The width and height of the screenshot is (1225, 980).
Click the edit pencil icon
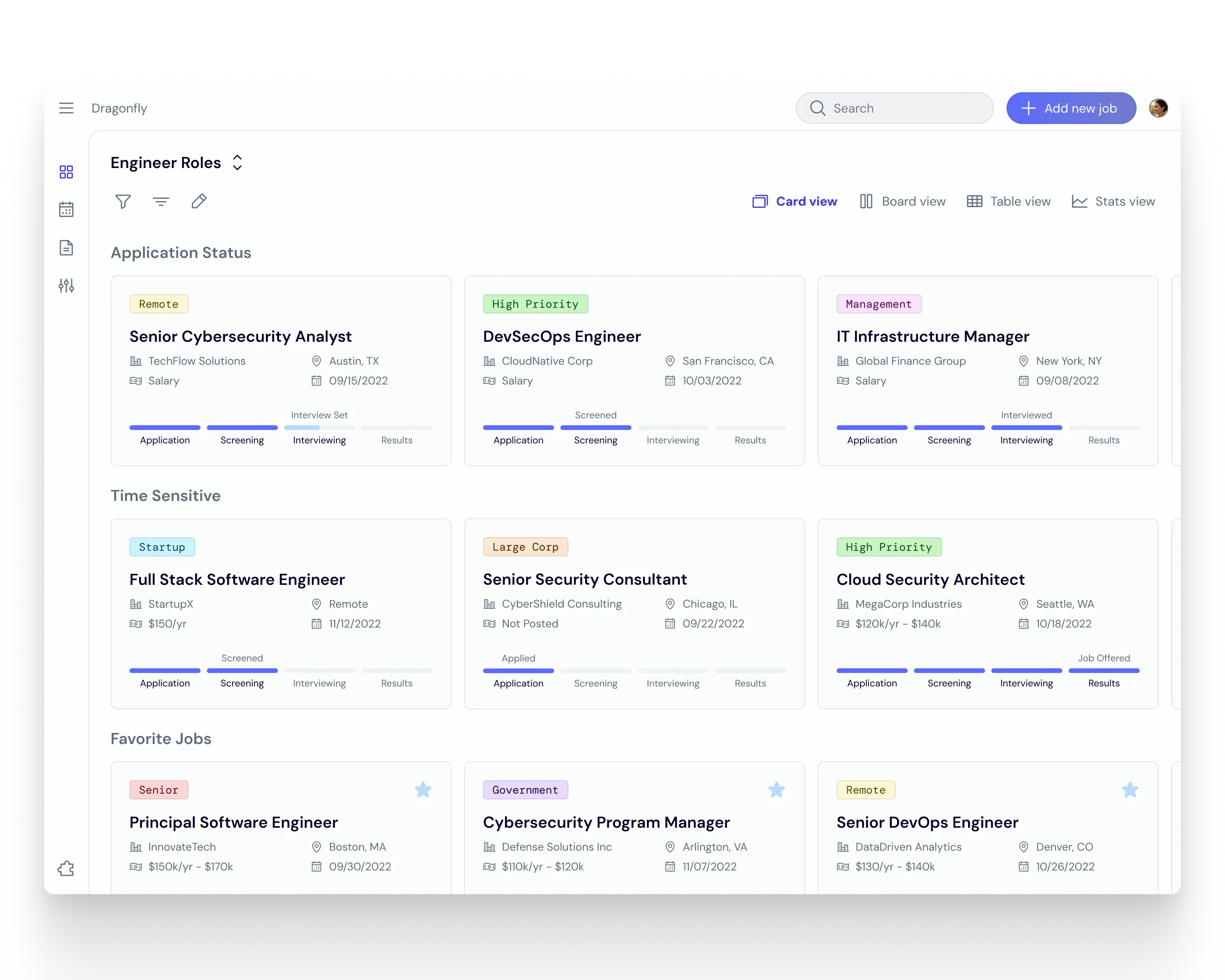pyautogui.click(x=199, y=201)
